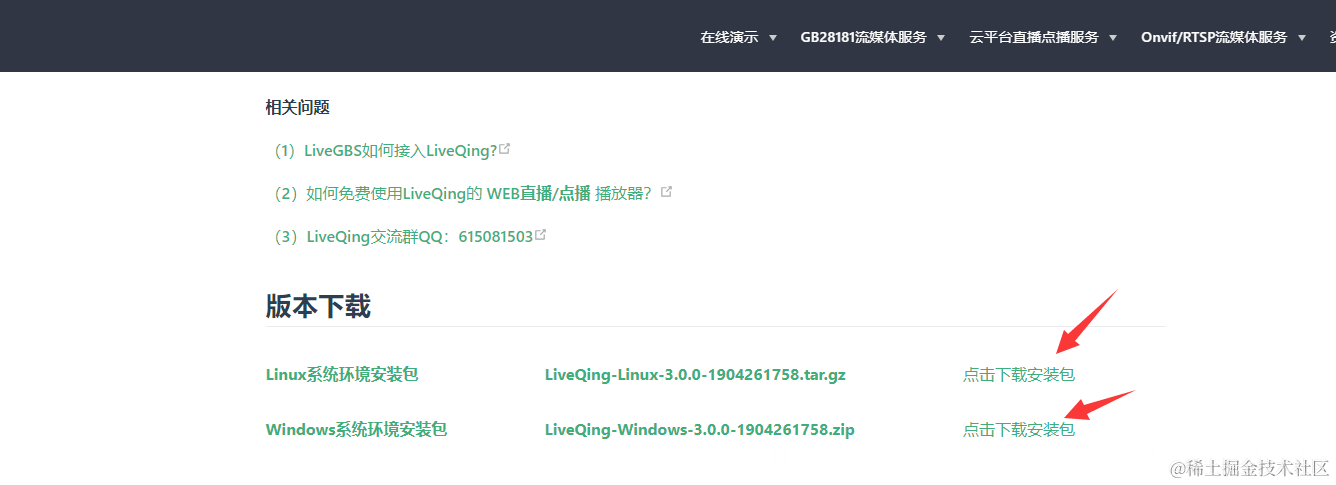Expand the dropdown arrow beside Onvif/RTSP流媒体服务
The height and width of the screenshot is (485, 1336).
click(1301, 38)
